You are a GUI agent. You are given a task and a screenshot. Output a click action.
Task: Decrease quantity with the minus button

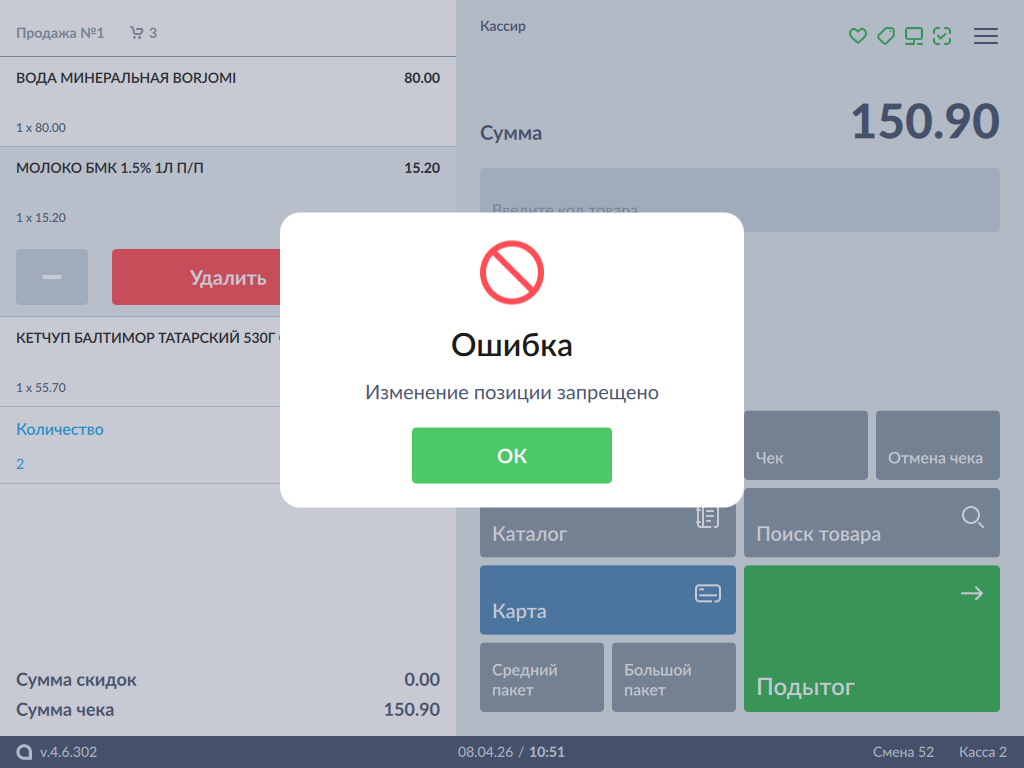[52, 277]
